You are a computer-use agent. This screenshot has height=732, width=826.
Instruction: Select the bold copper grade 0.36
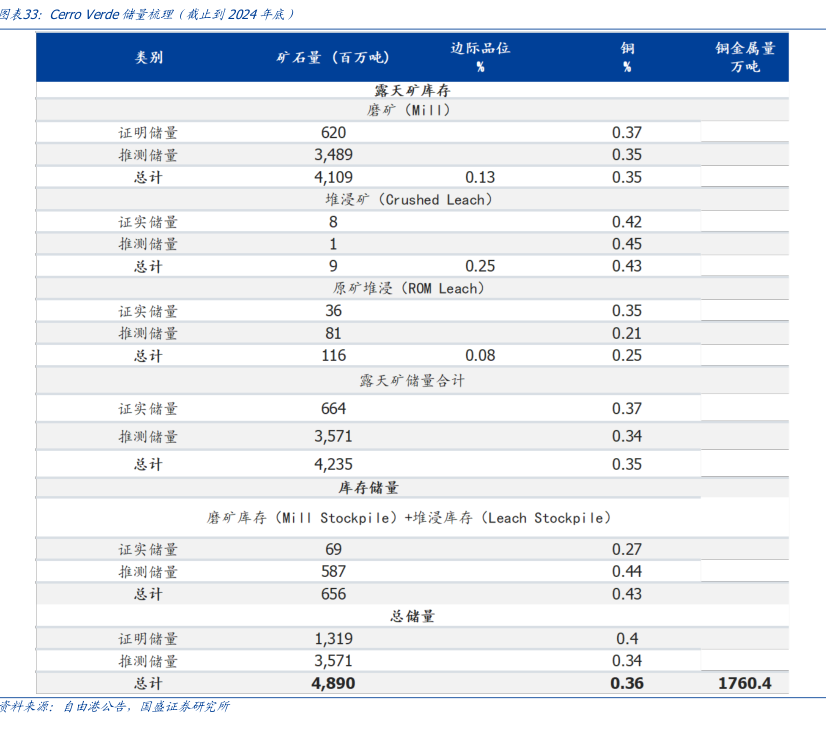(x=627, y=684)
